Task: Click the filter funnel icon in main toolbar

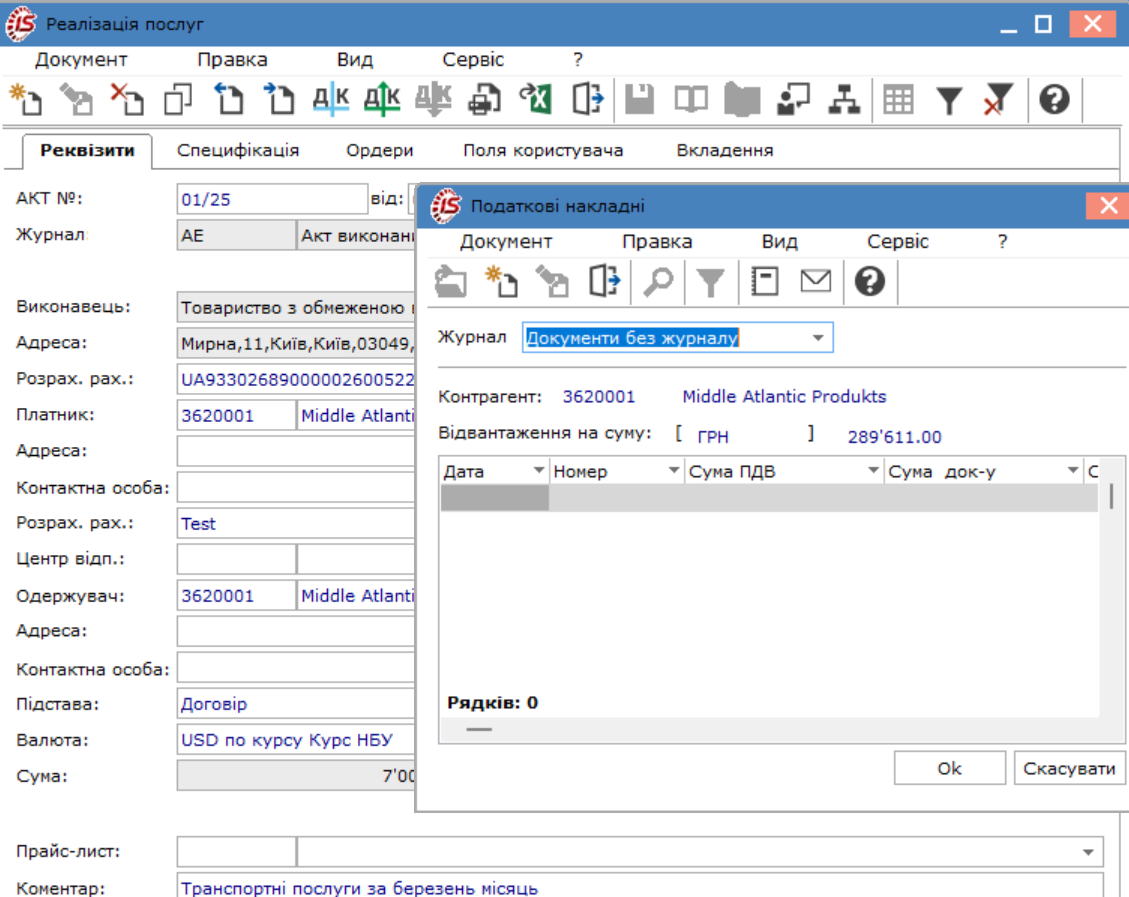Action: [949, 100]
